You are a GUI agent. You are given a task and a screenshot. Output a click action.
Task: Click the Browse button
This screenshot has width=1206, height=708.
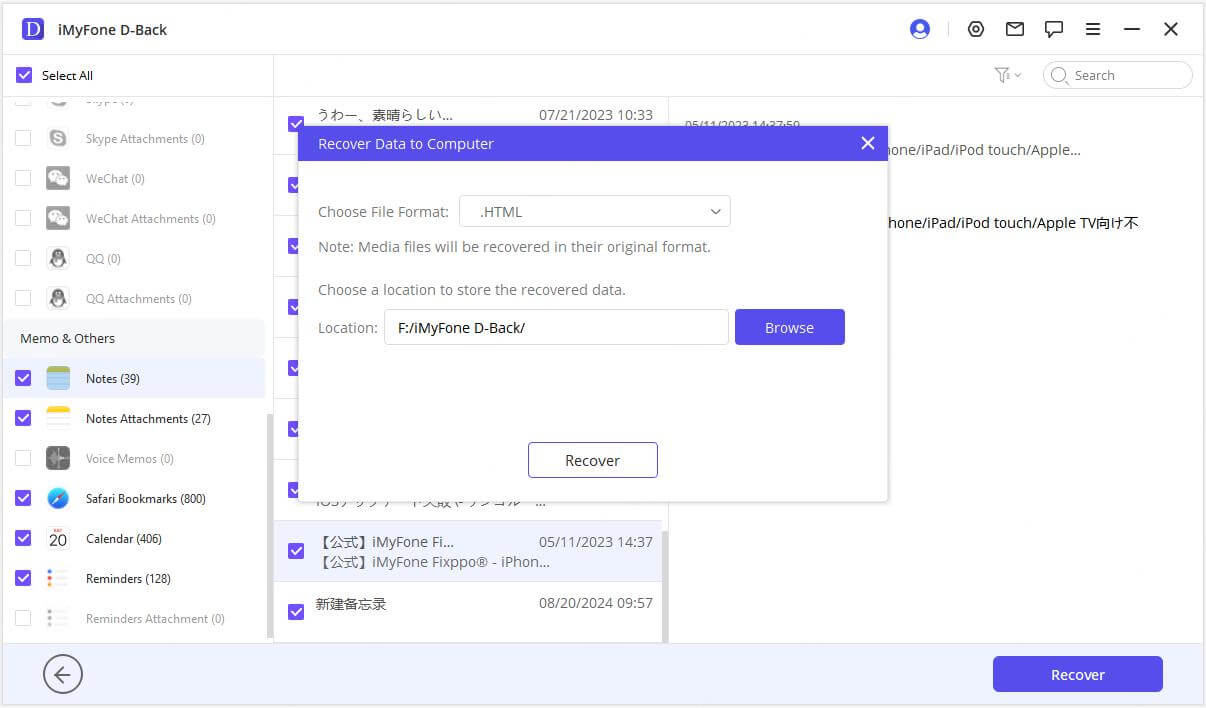790,327
